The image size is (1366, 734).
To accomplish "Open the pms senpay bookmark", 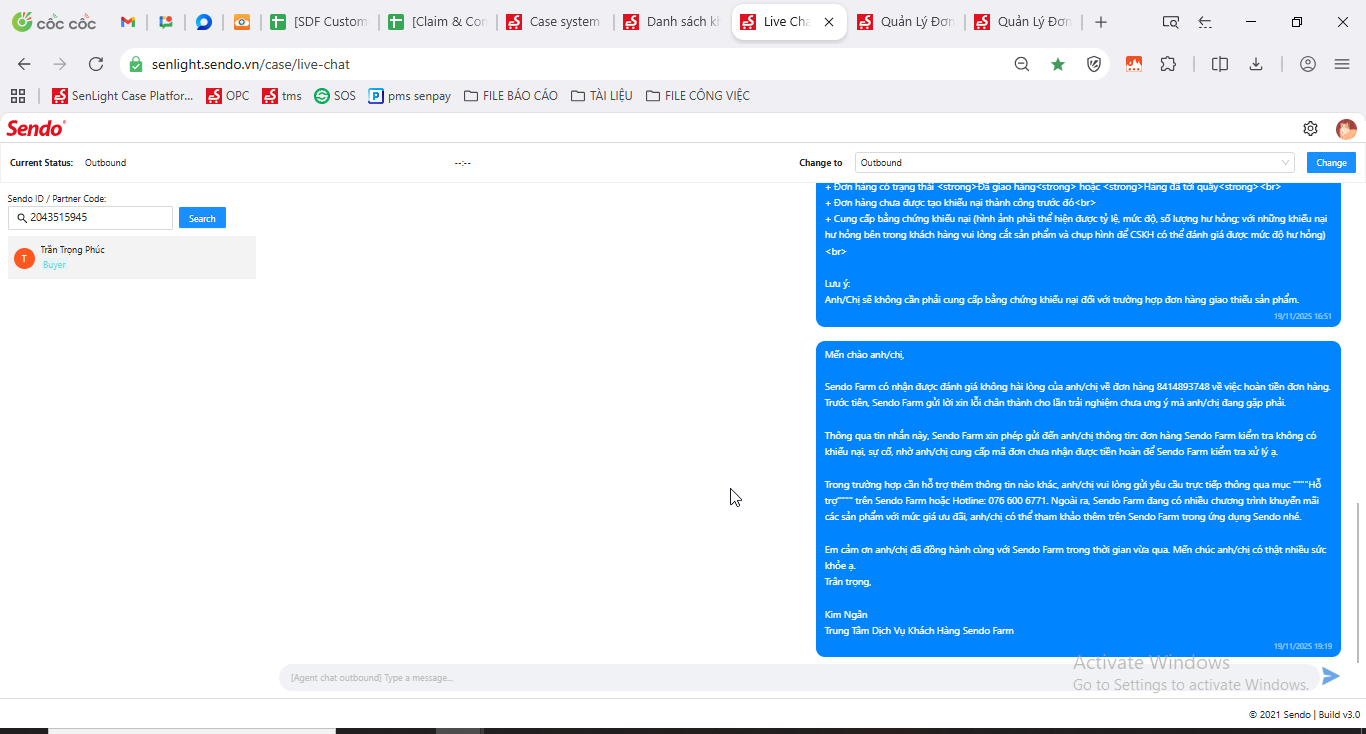I will pos(410,96).
